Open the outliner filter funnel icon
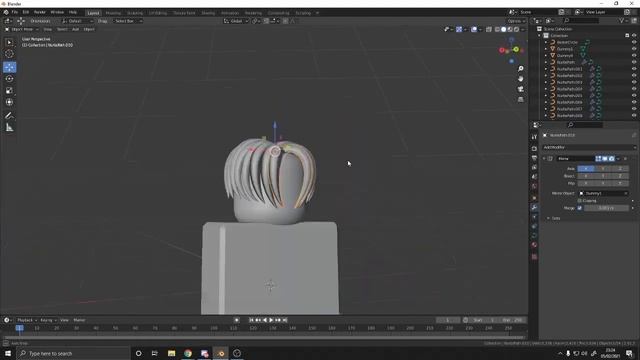640x360 pixels. pyautogui.click(x=622, y=20)
